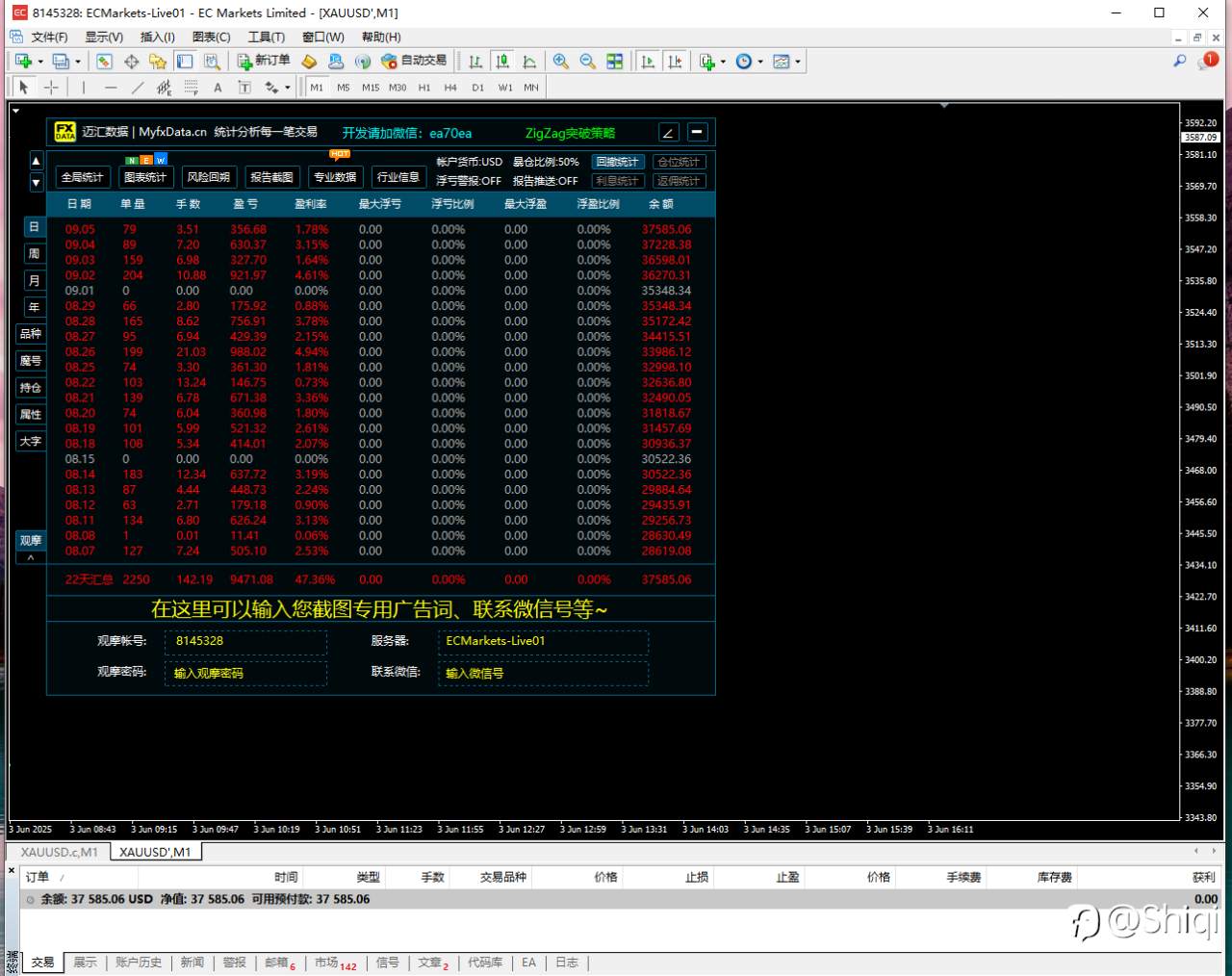The width and height of the screenshot is (1232, 976).
Task: Click the tile windows icon
Action: click(614, 62)
